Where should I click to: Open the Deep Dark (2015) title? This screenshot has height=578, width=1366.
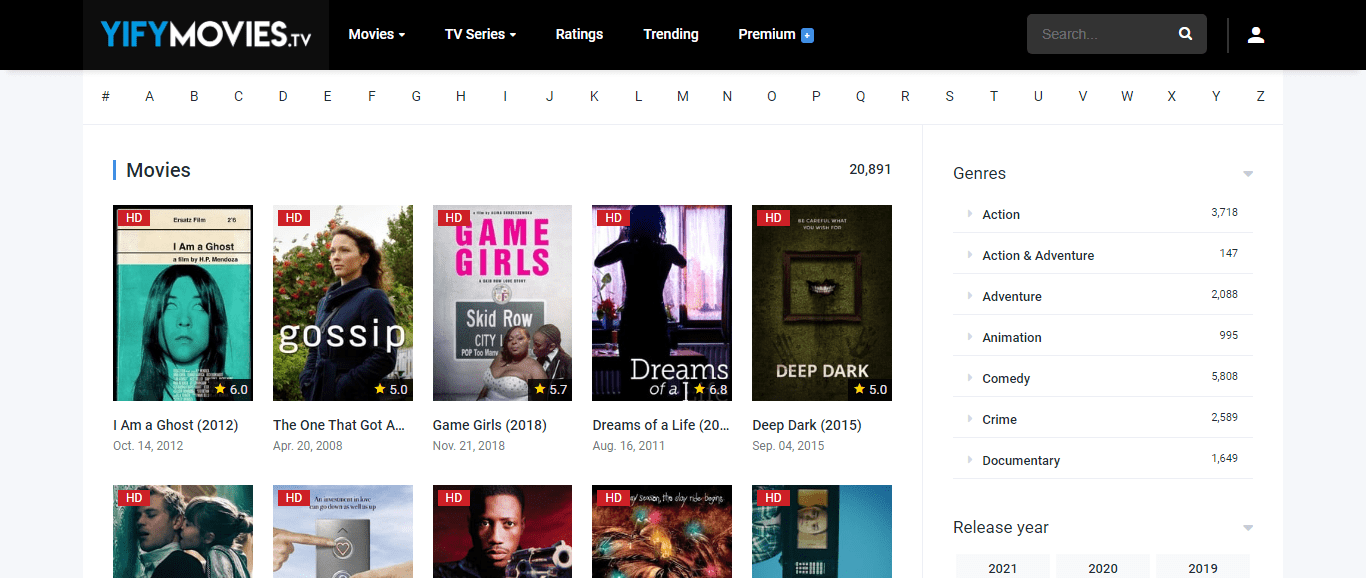tap(807, 425)
